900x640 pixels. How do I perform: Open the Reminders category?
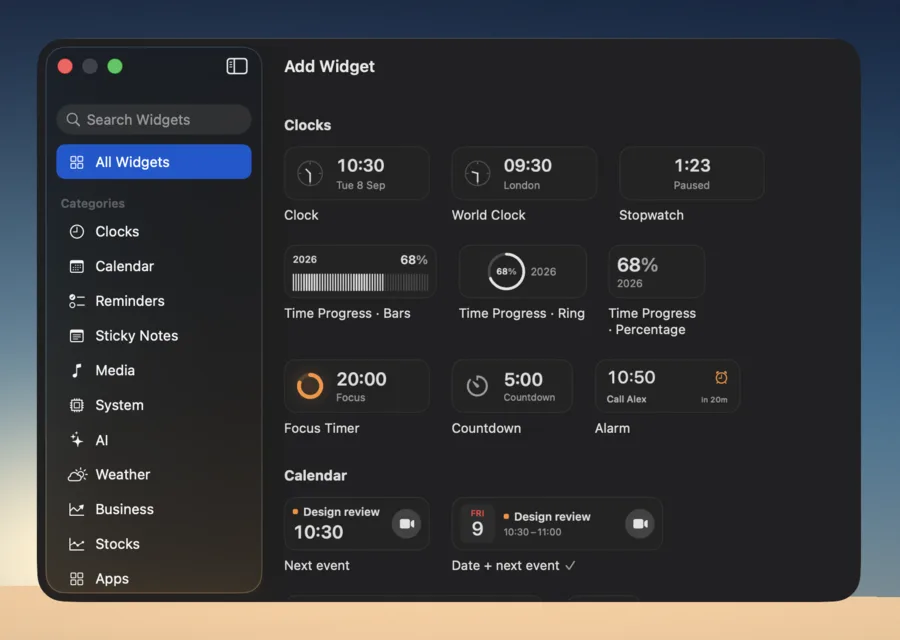click(154, 301)
